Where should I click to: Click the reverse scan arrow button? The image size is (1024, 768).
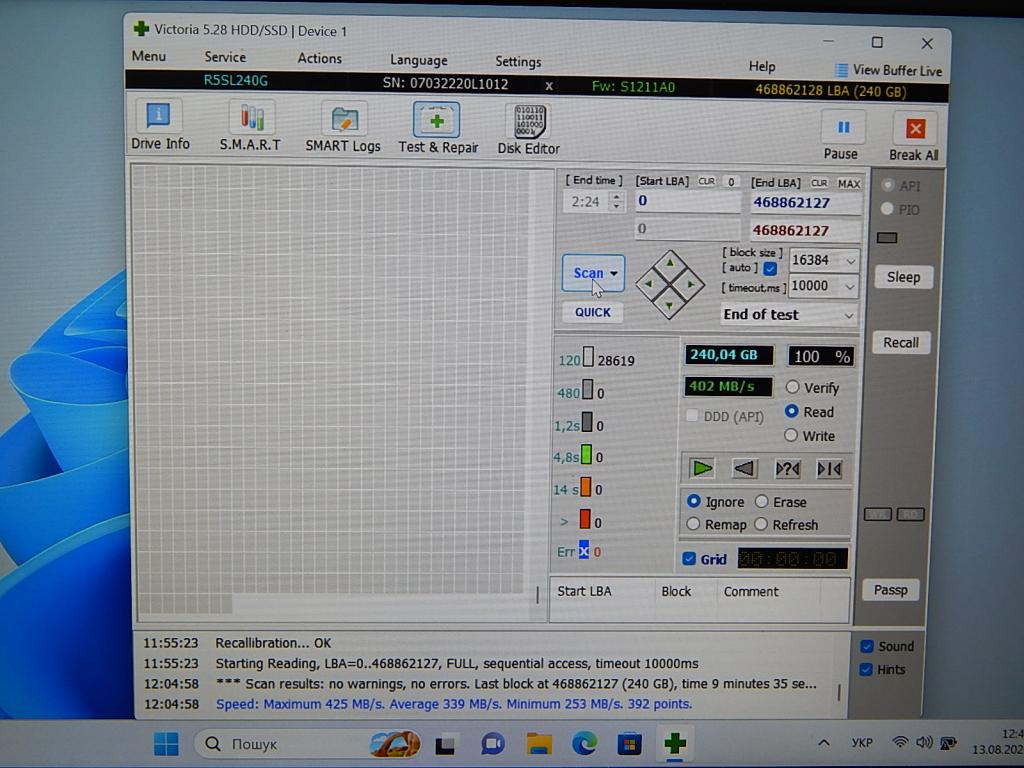click(x=744, y=468)
